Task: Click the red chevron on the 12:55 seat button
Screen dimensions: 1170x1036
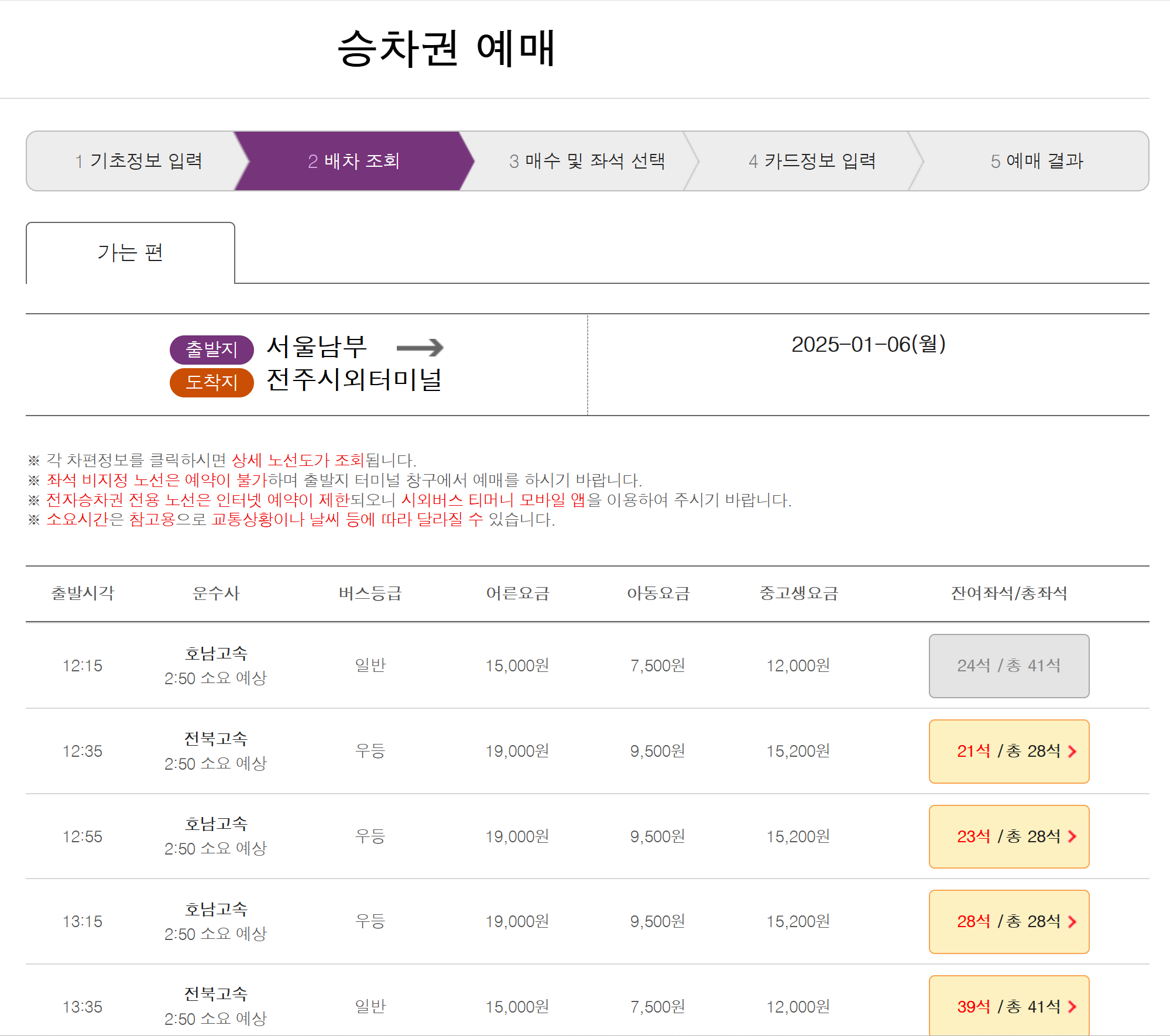Action: (x=1072, y=836)
